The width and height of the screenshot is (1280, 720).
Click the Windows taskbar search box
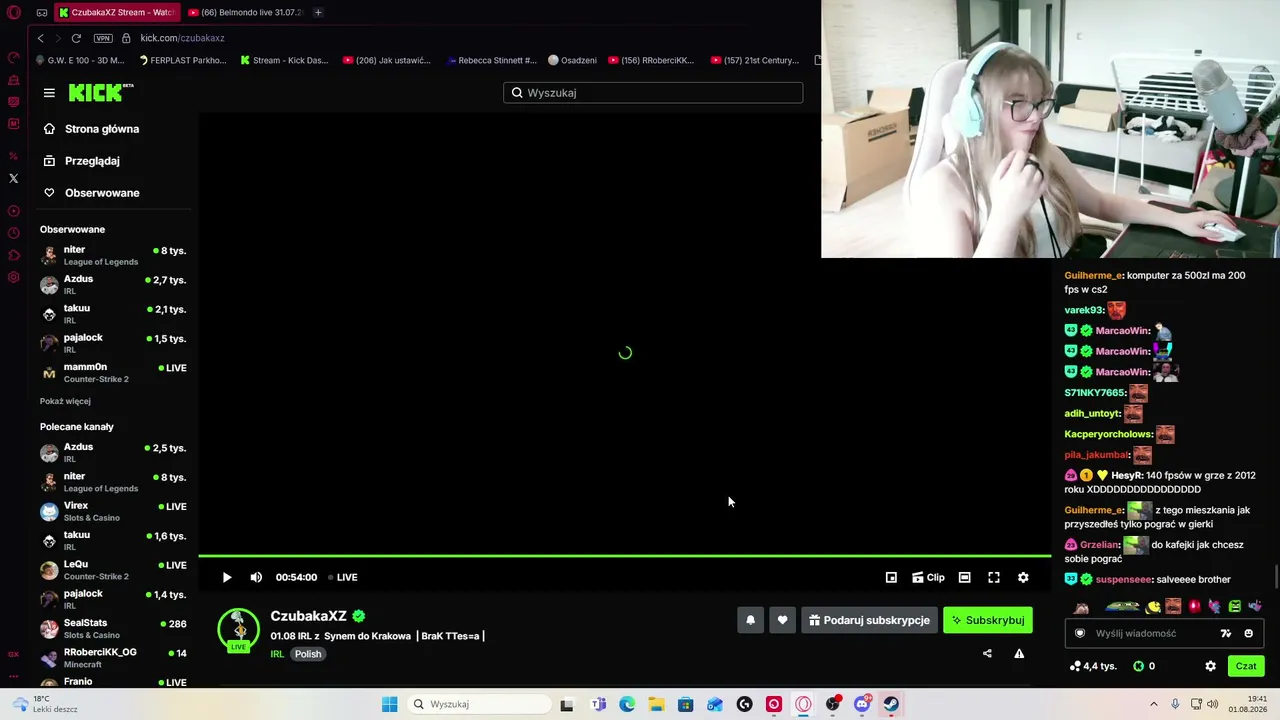click(x=480, y=704)
